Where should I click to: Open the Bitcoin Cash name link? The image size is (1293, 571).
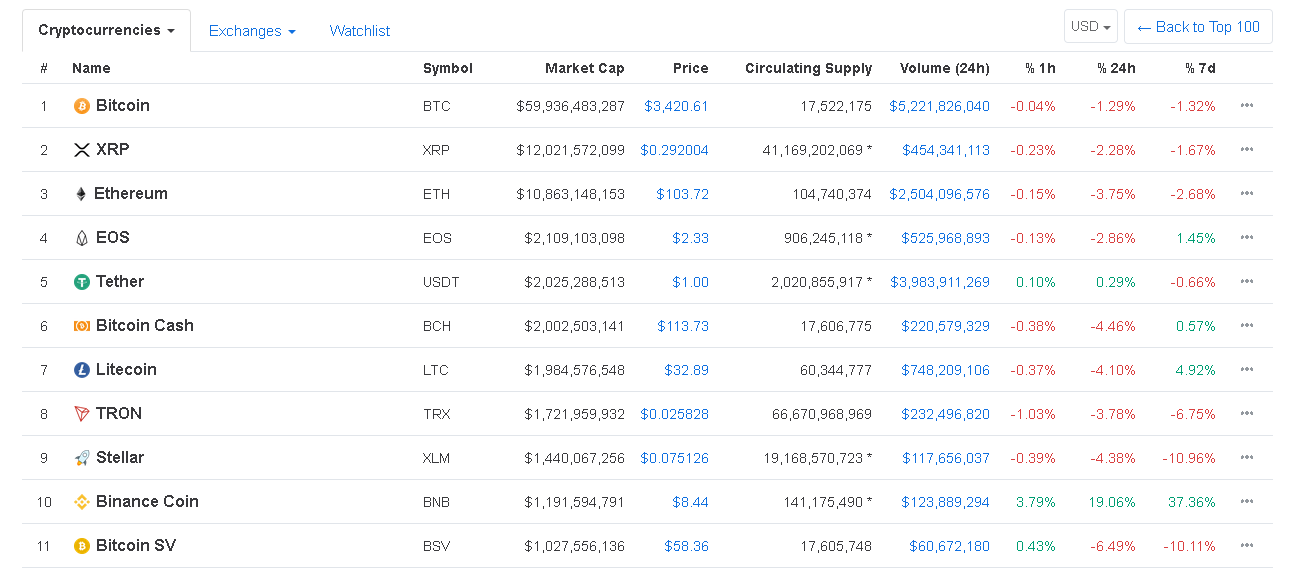145,326
